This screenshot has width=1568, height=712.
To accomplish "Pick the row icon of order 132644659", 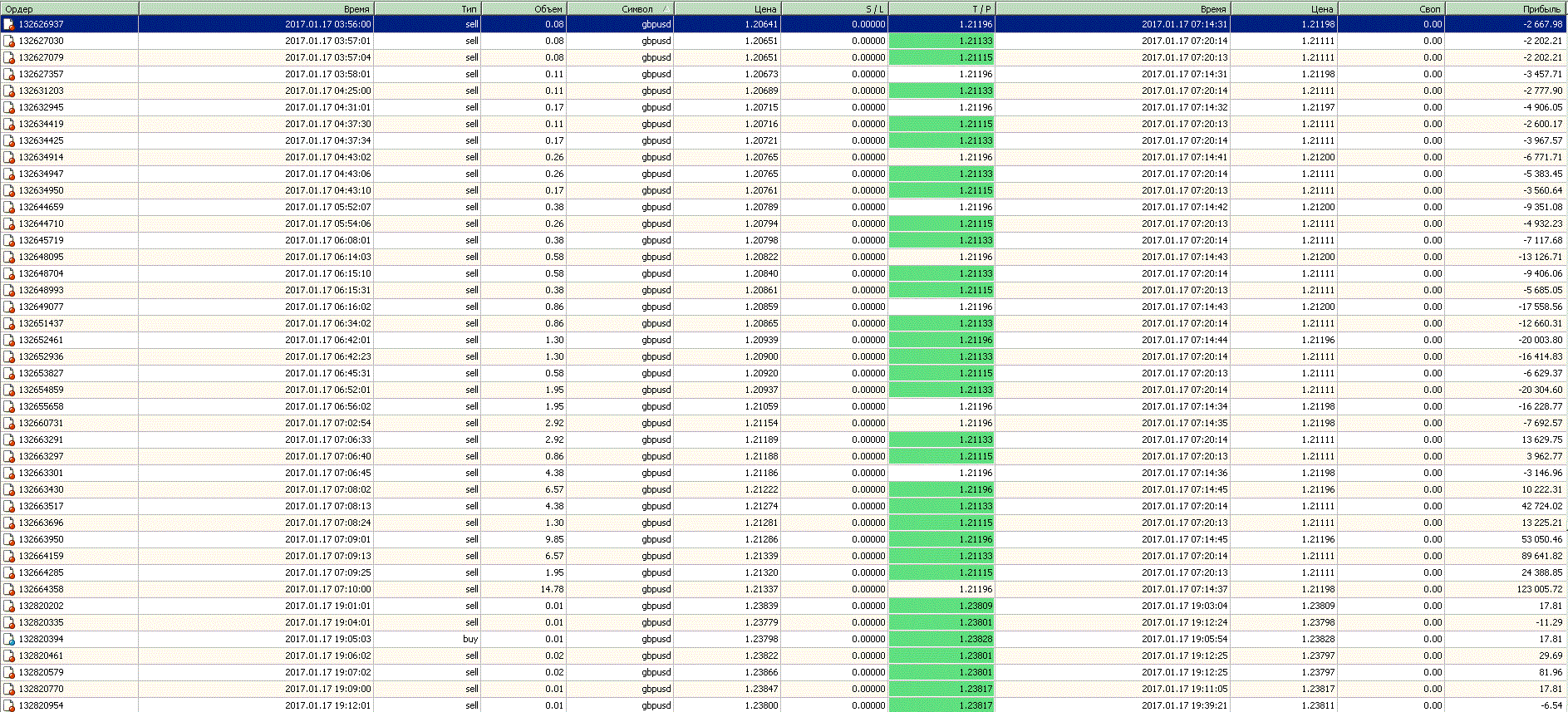I will (9, 207).
